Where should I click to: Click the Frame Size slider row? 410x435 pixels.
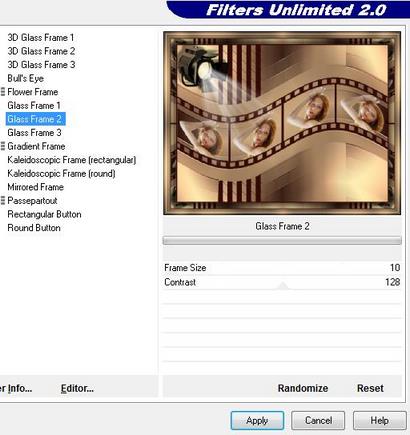(282, 268)
